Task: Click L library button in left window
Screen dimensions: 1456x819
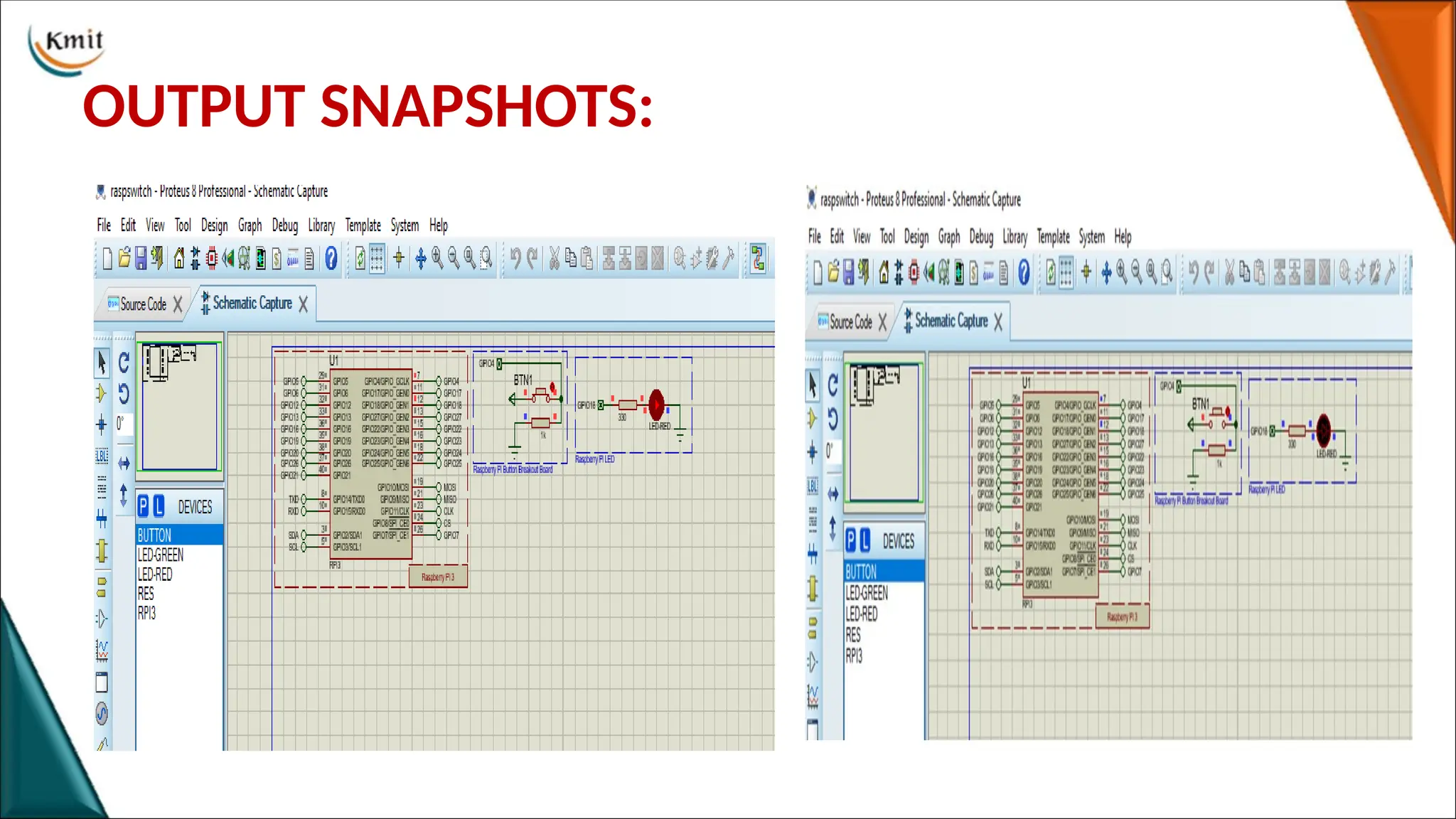Action: (159, 506)
